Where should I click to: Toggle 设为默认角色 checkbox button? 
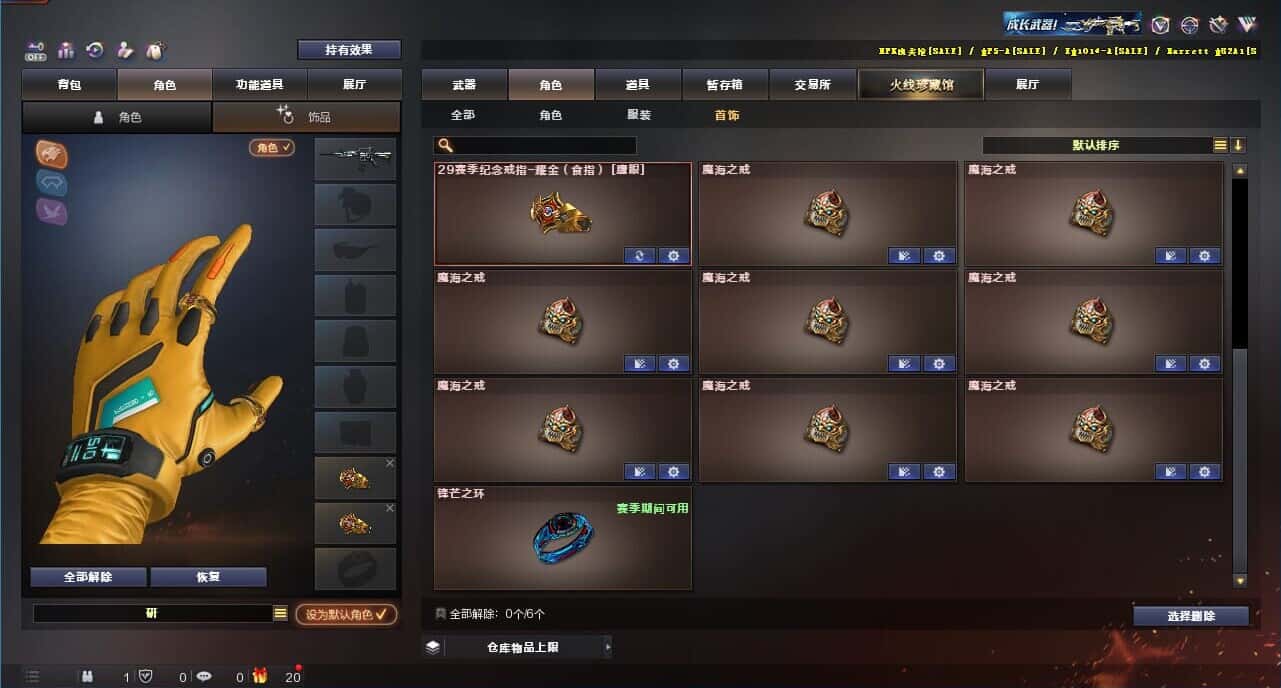click(x=345, y=614)
